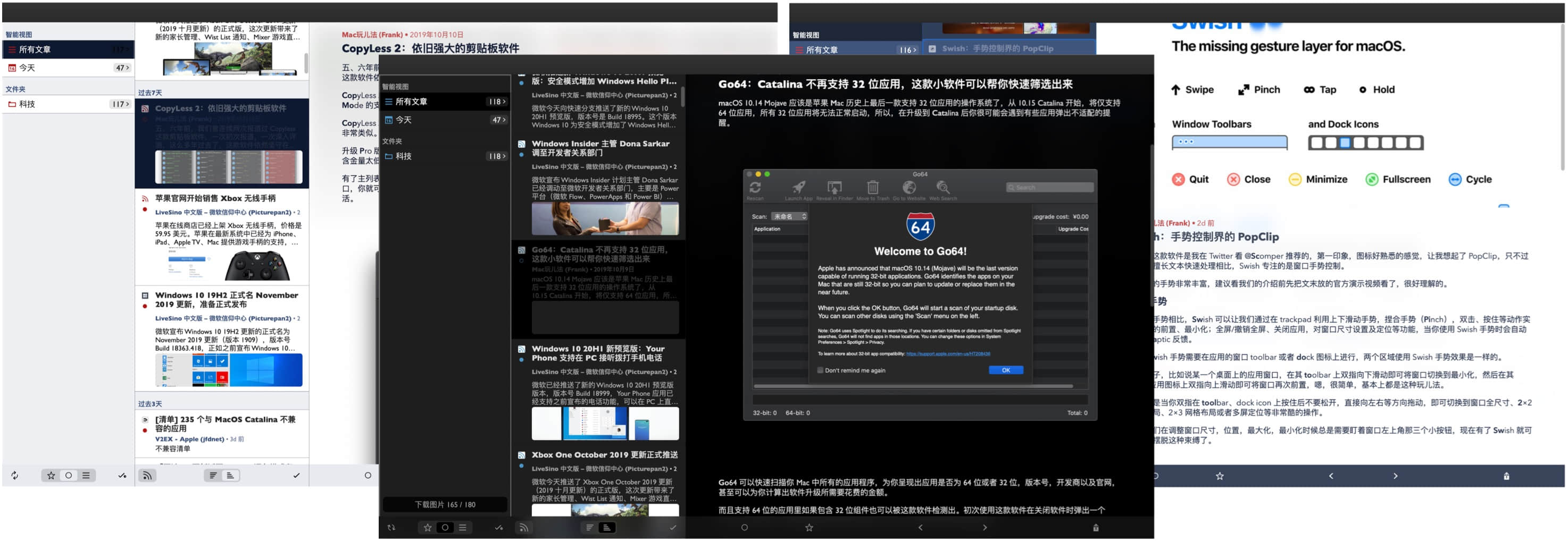Open 科技 folder in the light window sidebar
Image resolution: width=1568 pixels, height=541 pixels.
(68, 104)
